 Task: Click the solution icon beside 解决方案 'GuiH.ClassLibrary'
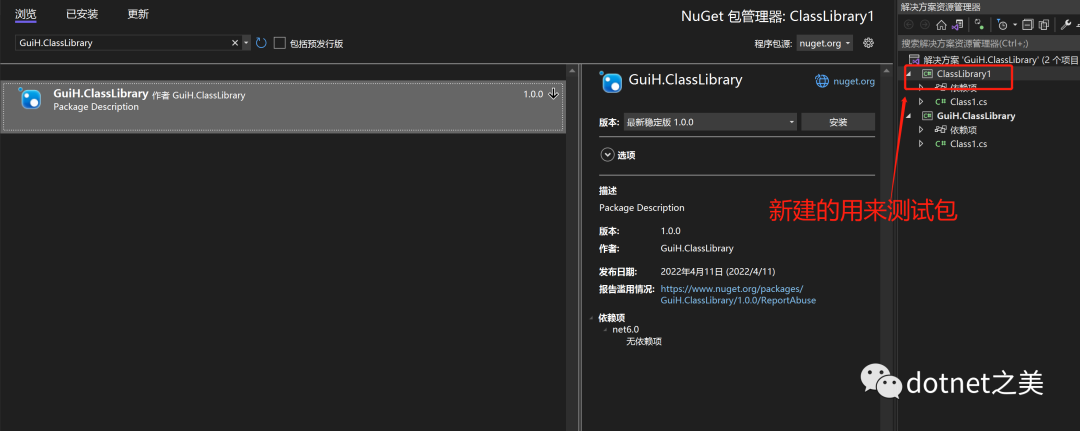tap(915, 60)
